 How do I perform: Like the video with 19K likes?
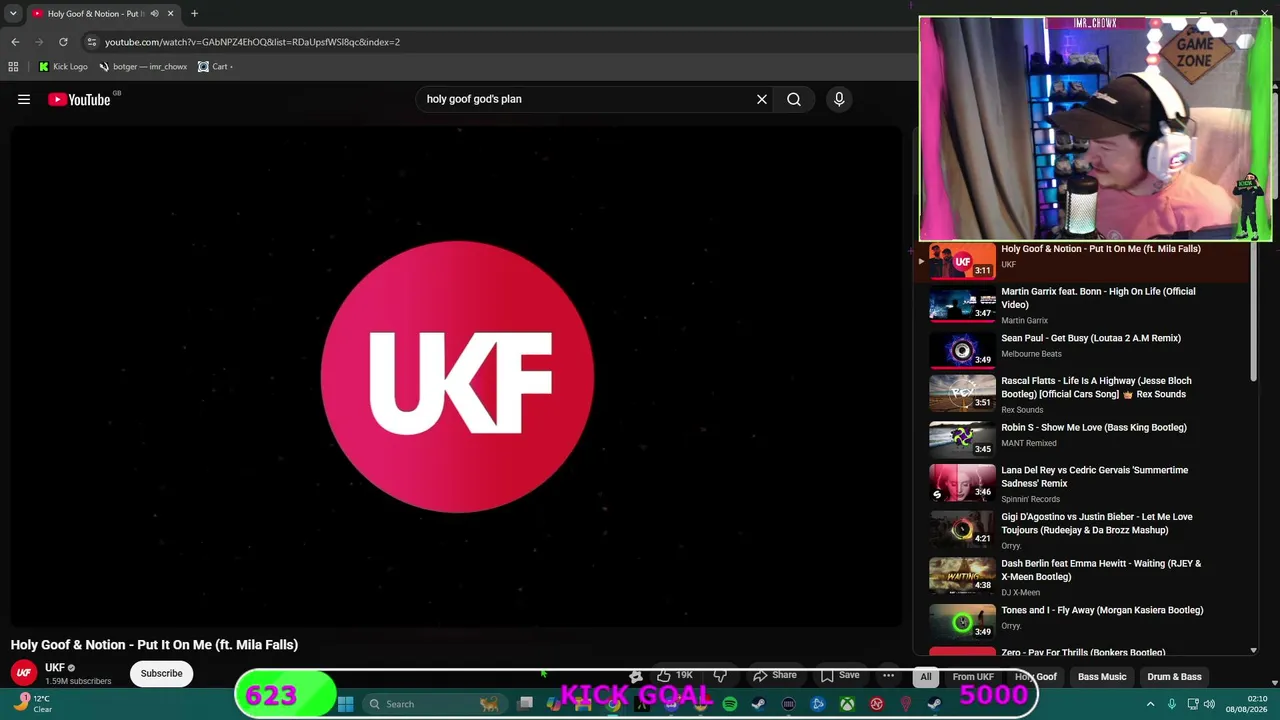[675, 675]
